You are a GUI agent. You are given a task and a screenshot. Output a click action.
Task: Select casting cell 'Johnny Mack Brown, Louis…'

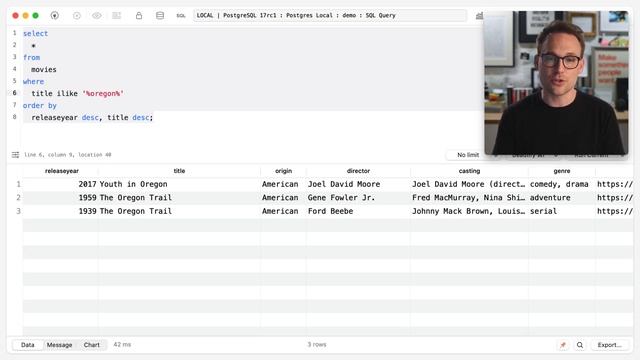469,211
